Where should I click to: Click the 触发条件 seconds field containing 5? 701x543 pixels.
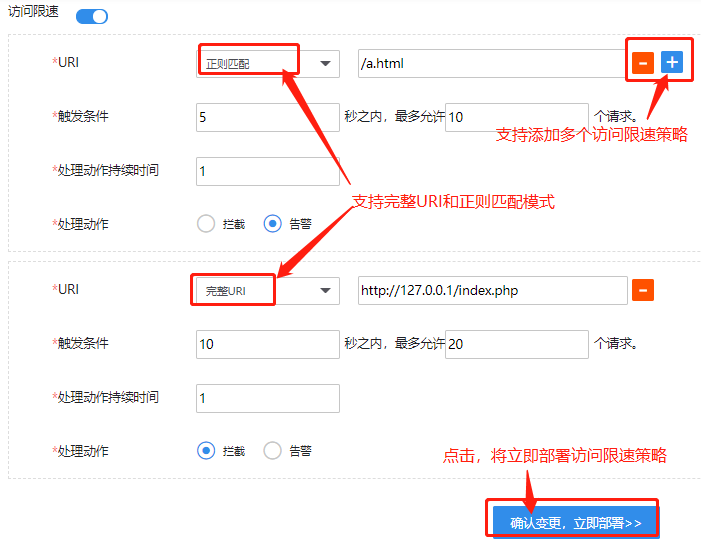(x=268, y=117)
